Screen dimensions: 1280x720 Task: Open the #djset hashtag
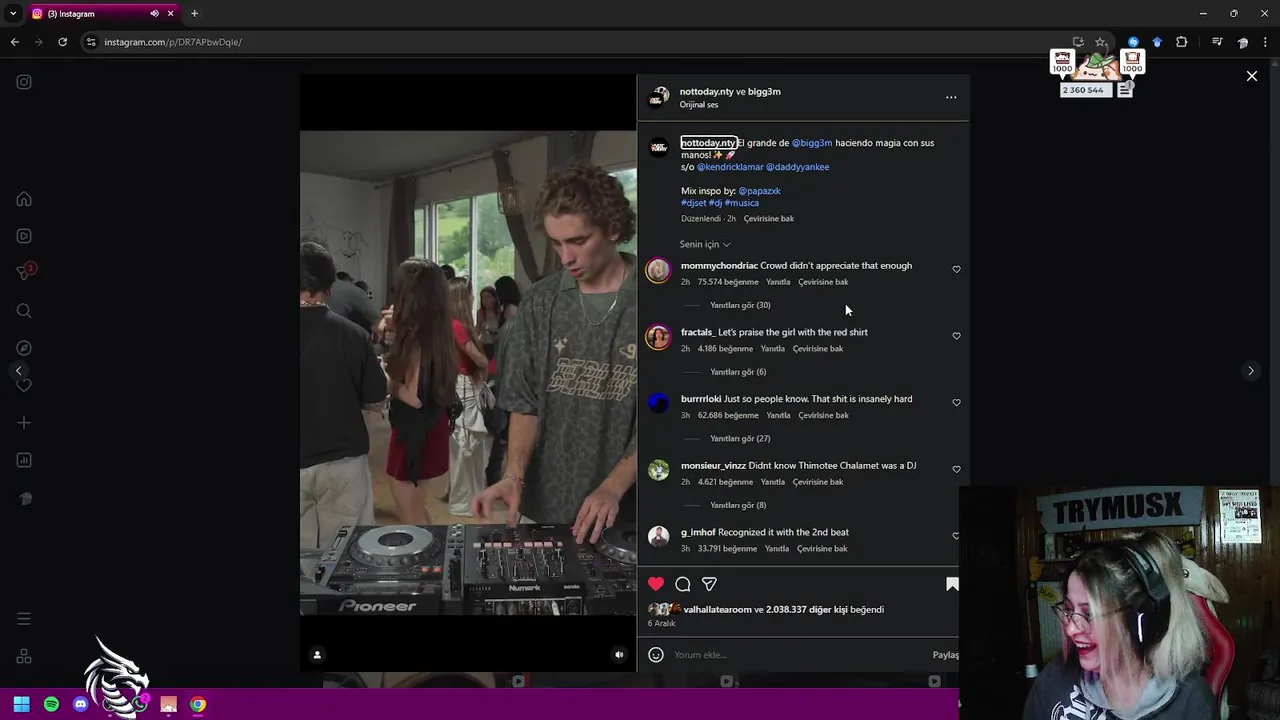coord(693,203)
